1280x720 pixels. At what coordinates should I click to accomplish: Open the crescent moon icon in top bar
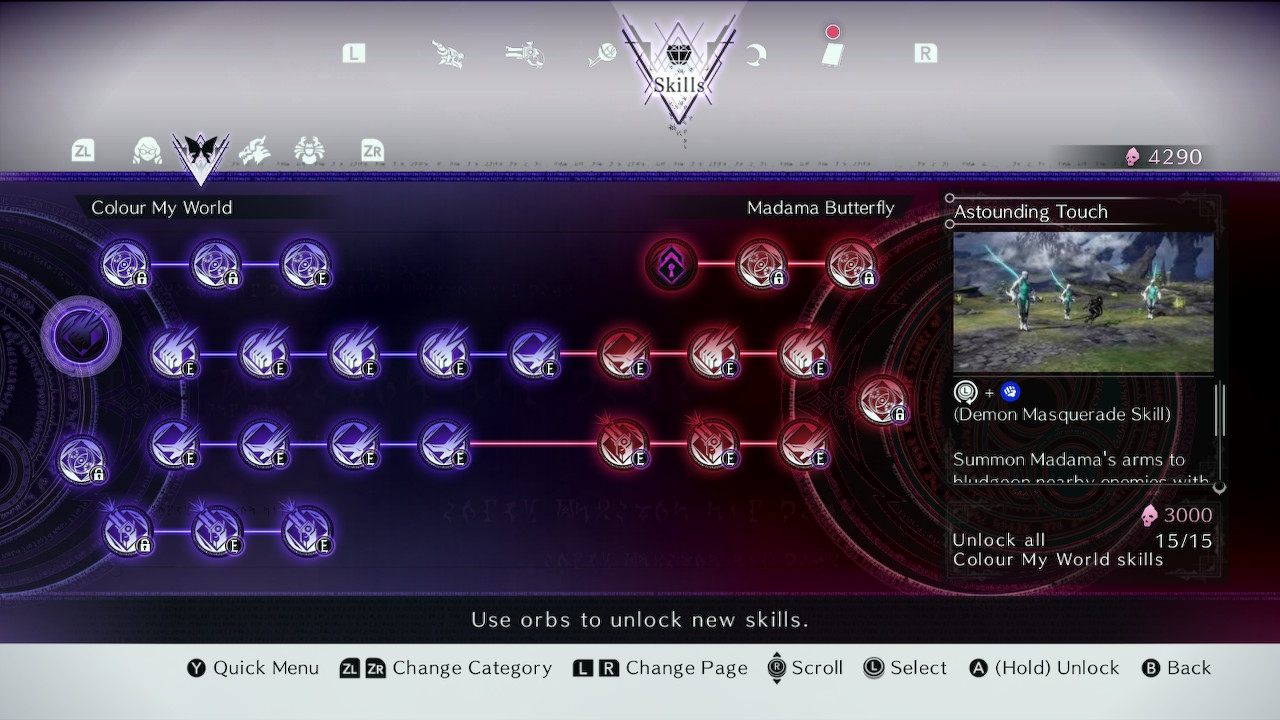click(756, 54)
